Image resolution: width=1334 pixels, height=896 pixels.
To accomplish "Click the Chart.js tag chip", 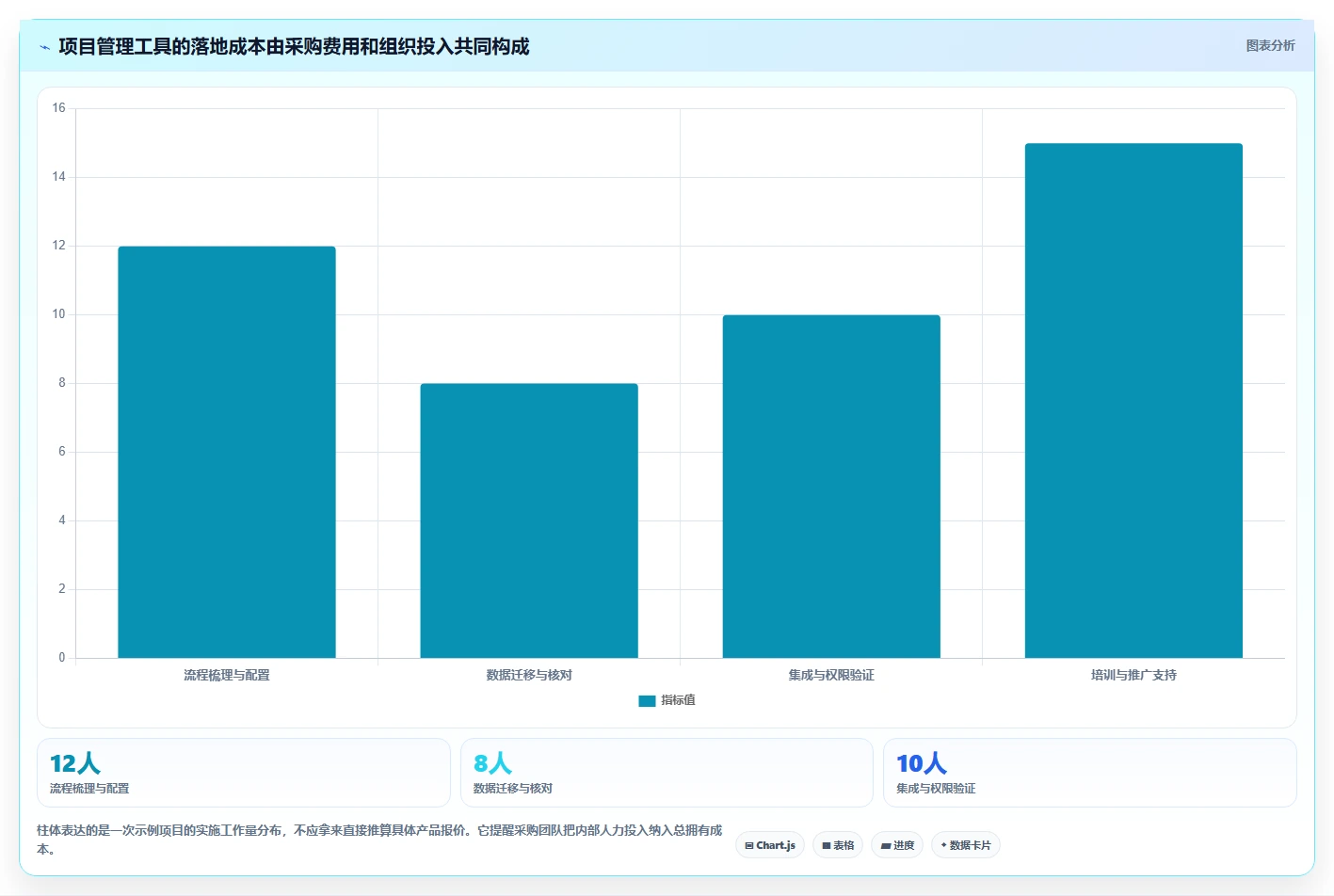I will point(770,845).
